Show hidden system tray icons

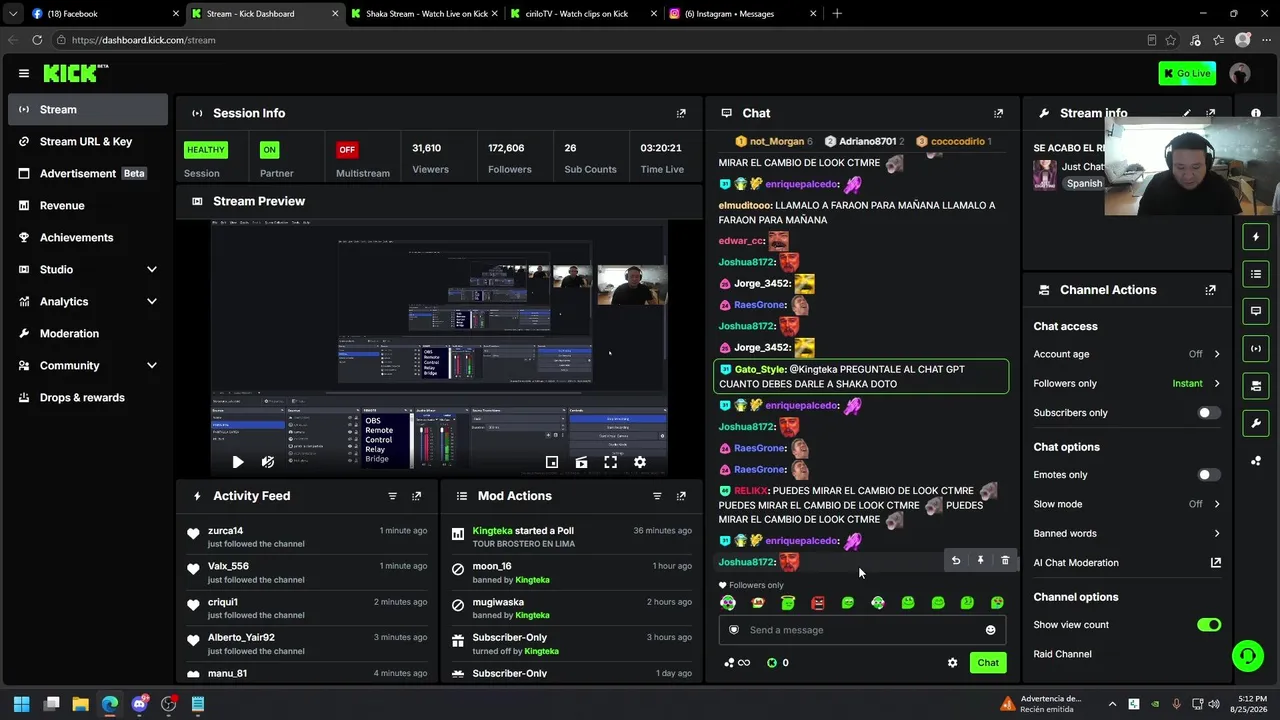point(1112,704)
